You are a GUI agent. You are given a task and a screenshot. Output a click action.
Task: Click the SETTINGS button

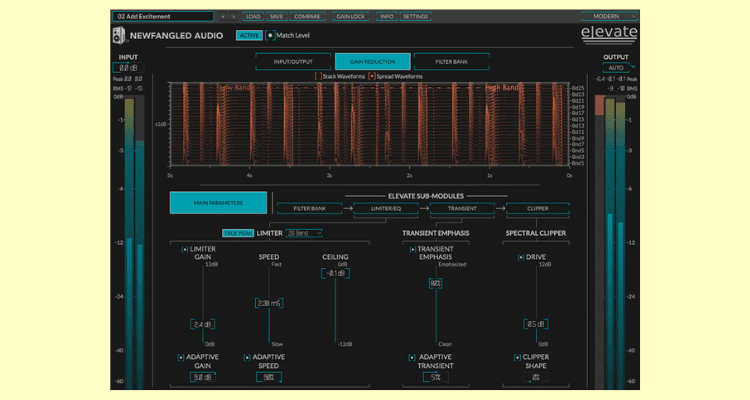(415, 16)
